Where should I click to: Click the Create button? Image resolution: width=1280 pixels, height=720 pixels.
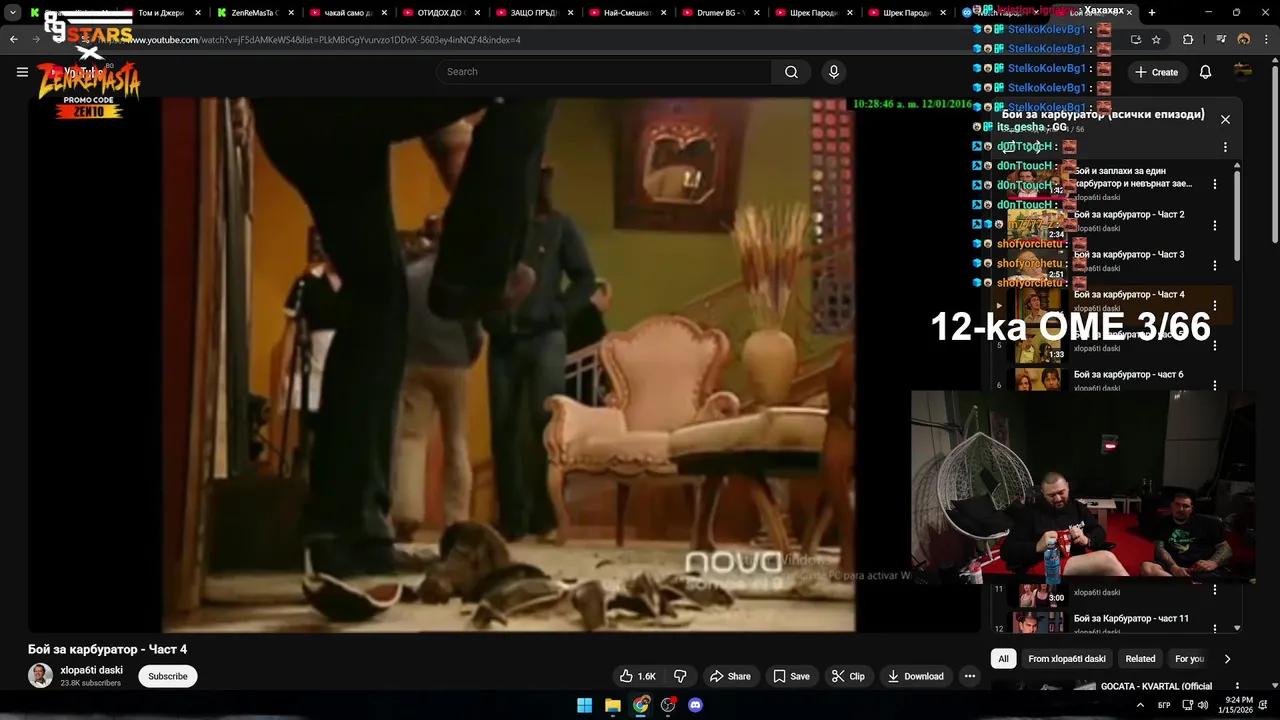pos(1156,72)
